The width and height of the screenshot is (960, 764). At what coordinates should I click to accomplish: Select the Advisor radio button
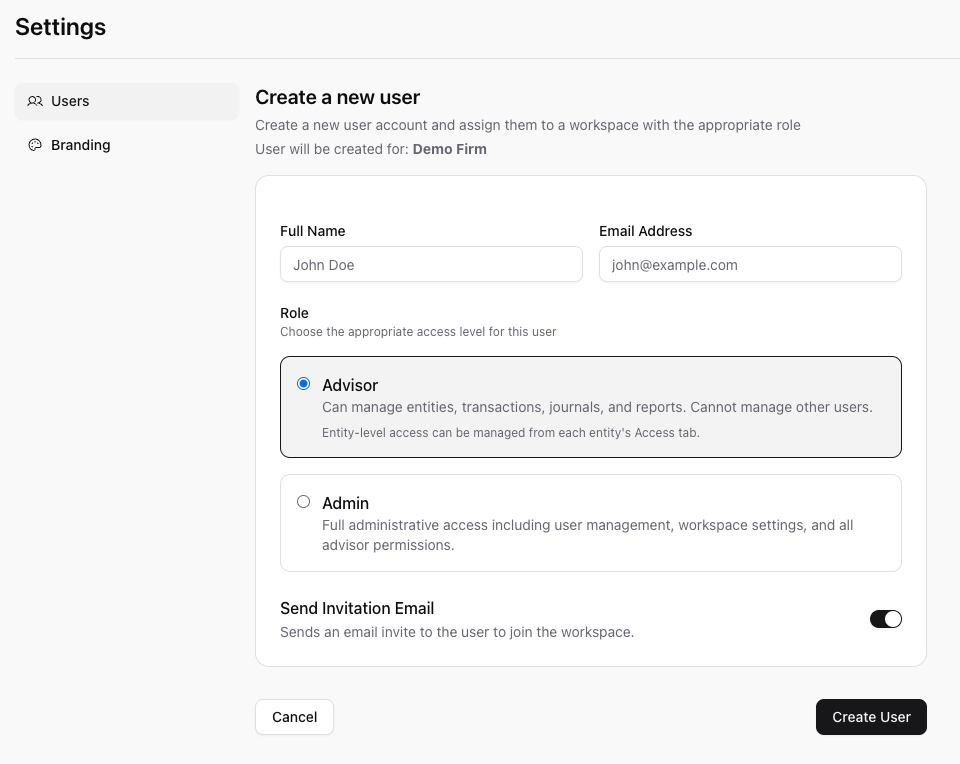click(304, 383)
